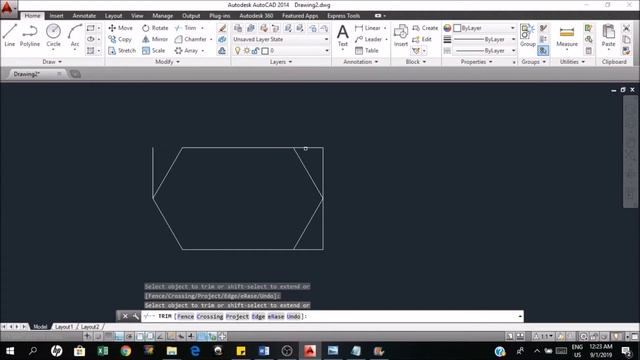The height and width of the screenshot is (360, 640).
Task: Click the Trim tool
Action: [186, 28]
